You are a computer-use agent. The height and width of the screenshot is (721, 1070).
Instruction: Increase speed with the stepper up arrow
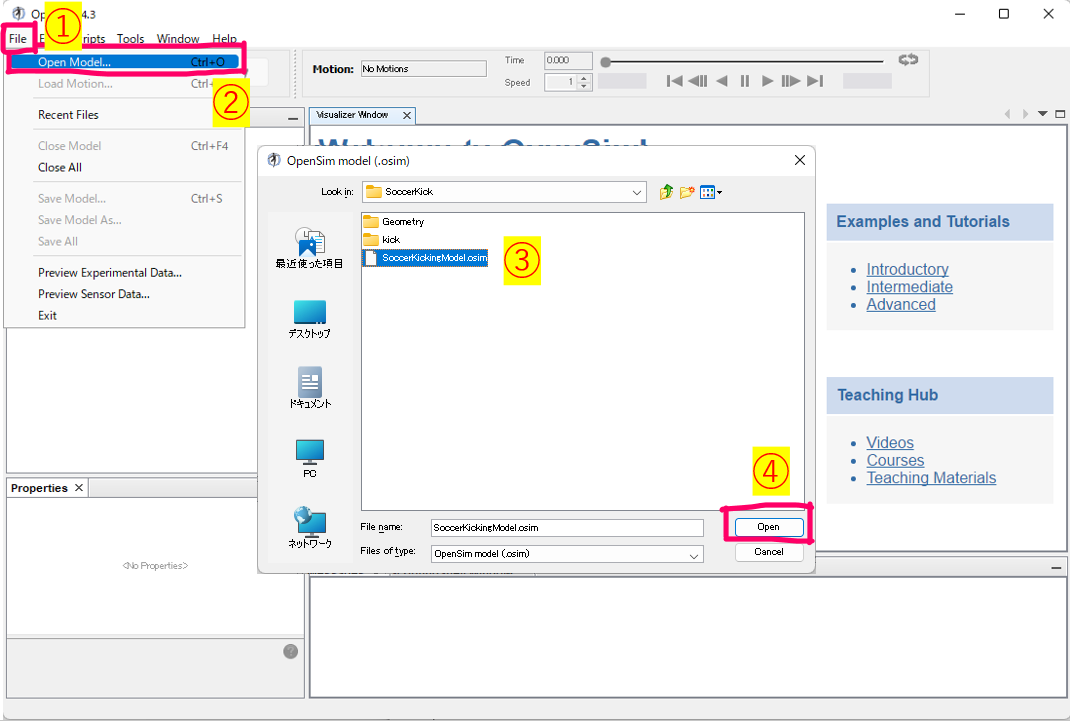(x=585, y=78)
